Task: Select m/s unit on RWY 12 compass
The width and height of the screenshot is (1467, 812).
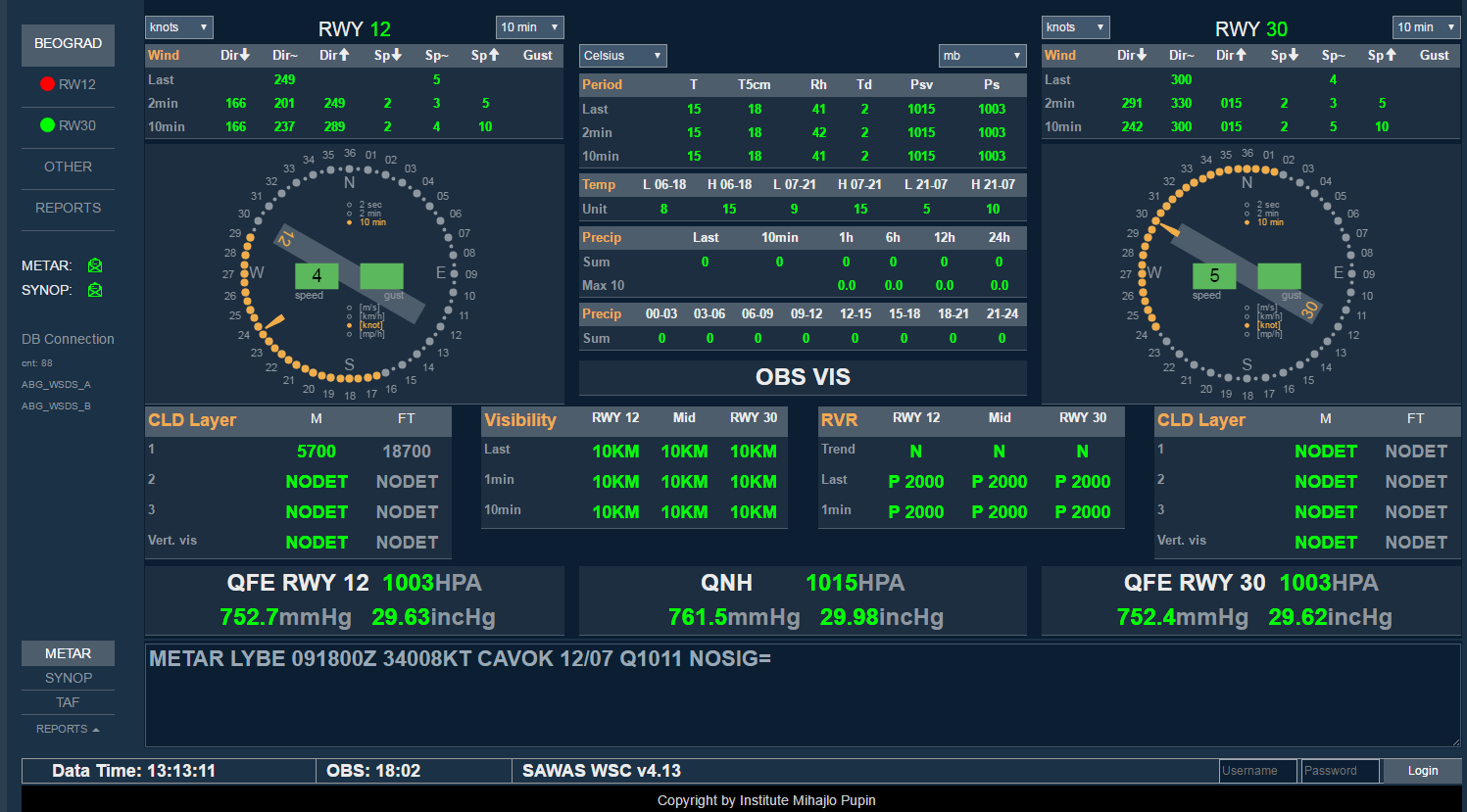Action: click(x=350, y=308)
